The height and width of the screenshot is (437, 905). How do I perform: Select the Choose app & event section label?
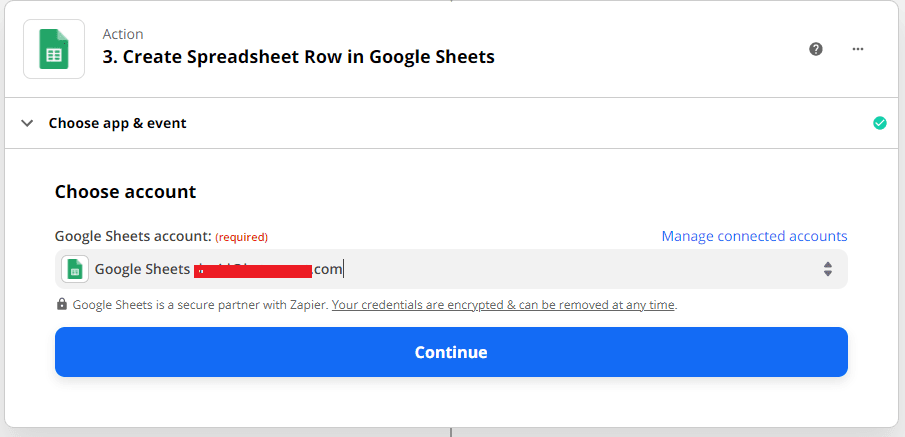click(x=117, y=123)
